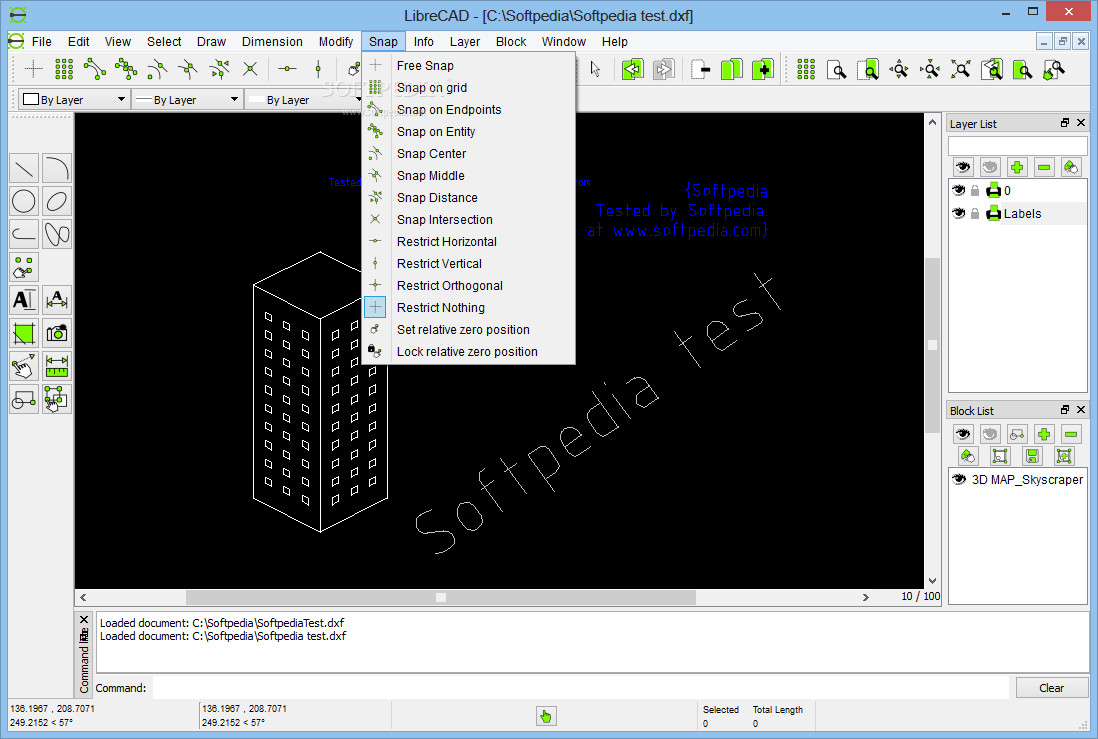Show all layers in Layer List
The width and height of the screenshot is (1098, 739).
(x=963, y=167)
